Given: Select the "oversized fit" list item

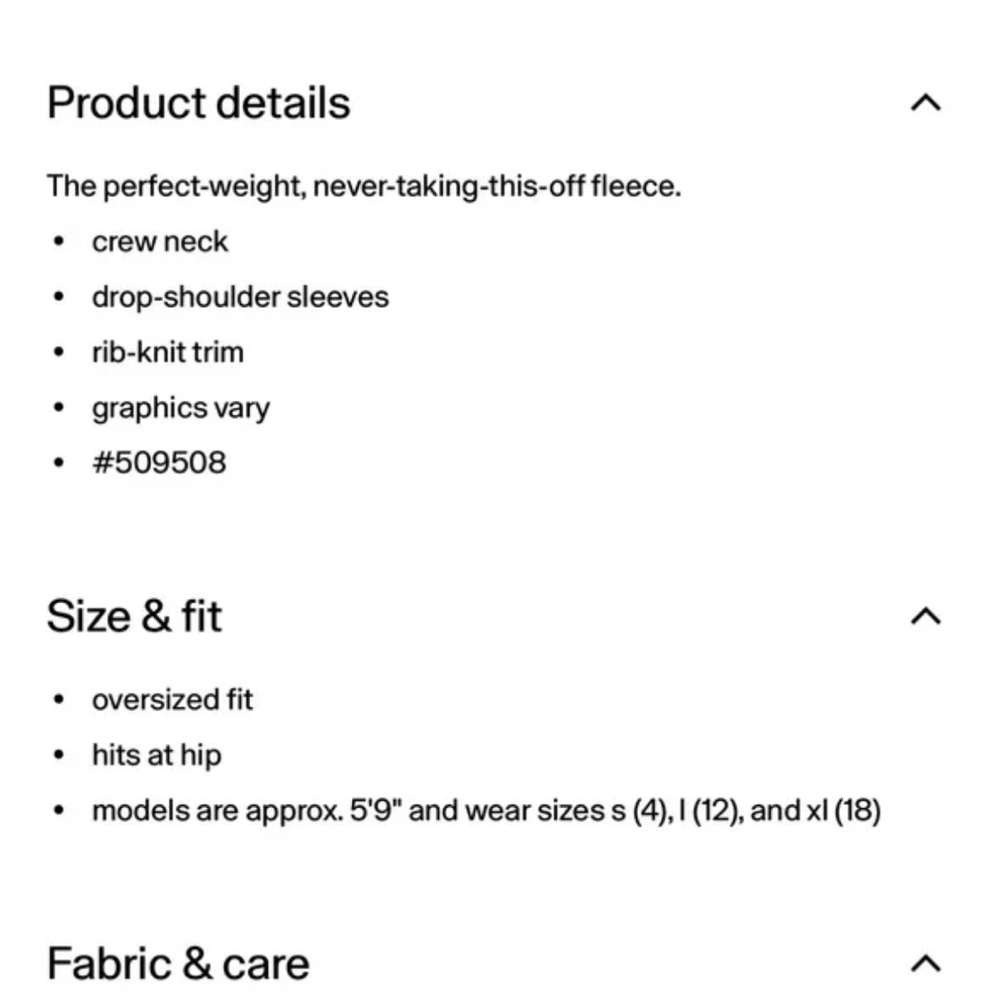Looking at the screenshot, I should tap(172, 700).
